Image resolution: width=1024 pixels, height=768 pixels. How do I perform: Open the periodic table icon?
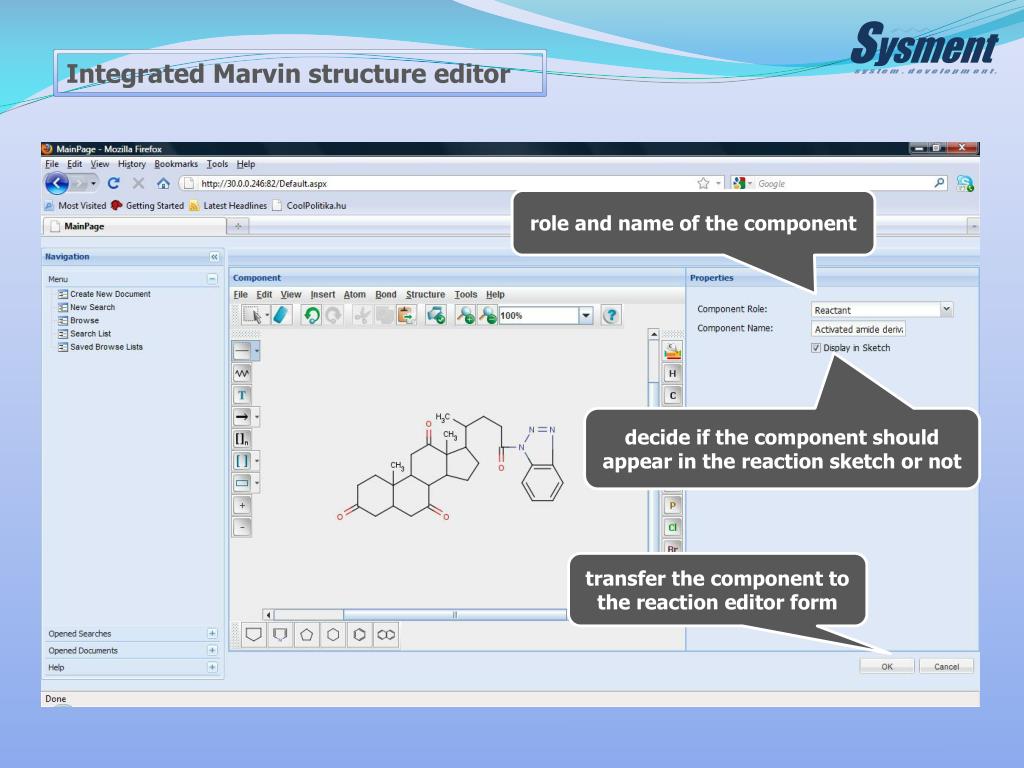point(673,351)
